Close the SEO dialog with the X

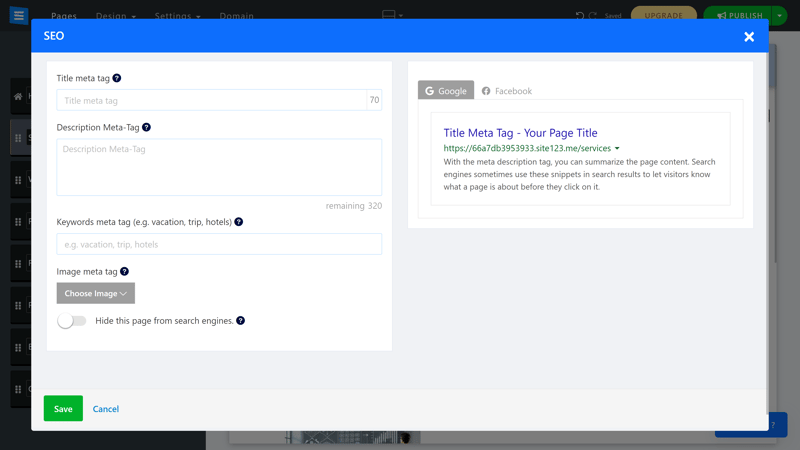(748, 37)
